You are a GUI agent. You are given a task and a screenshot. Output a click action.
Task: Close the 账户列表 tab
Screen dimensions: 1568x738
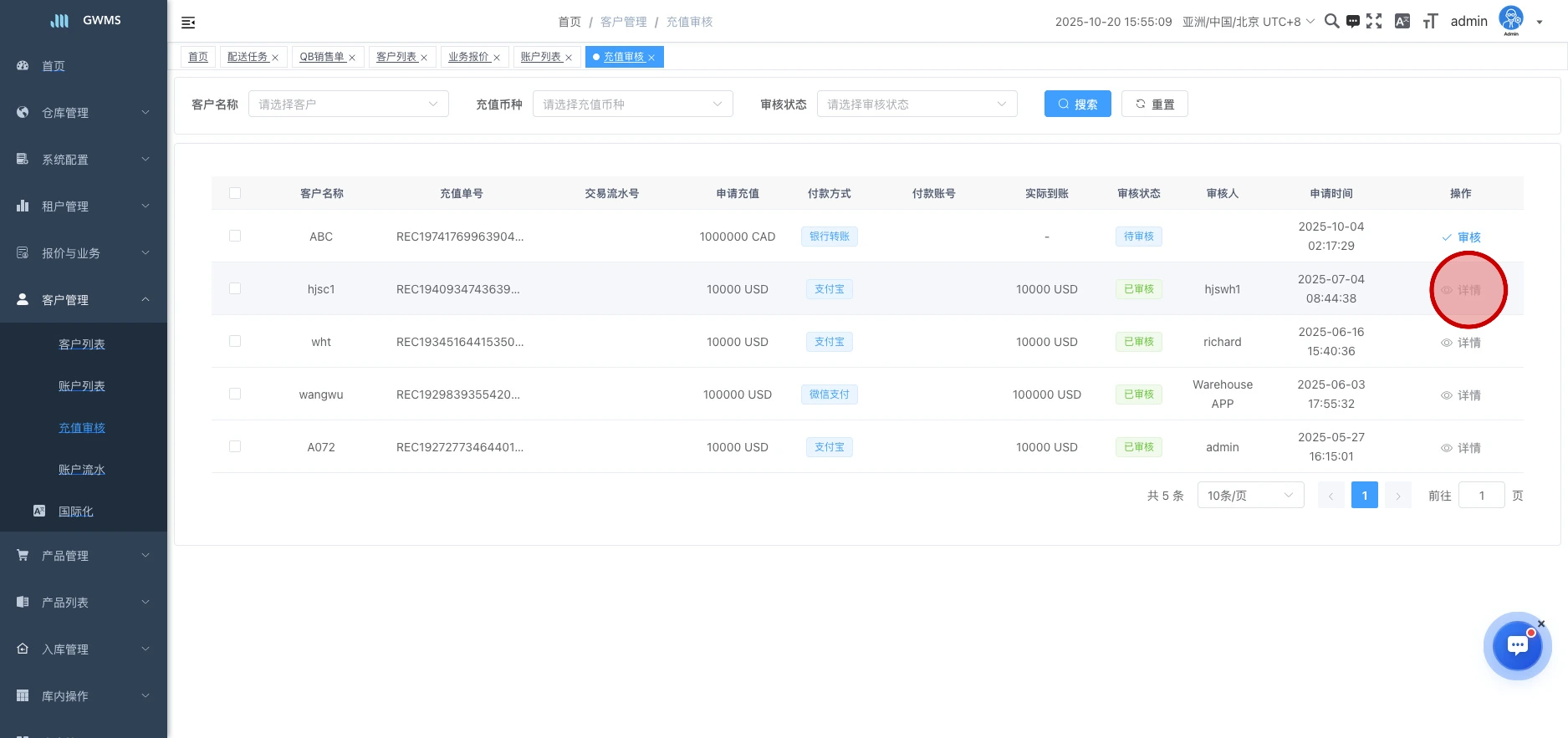tap(569, 58)
